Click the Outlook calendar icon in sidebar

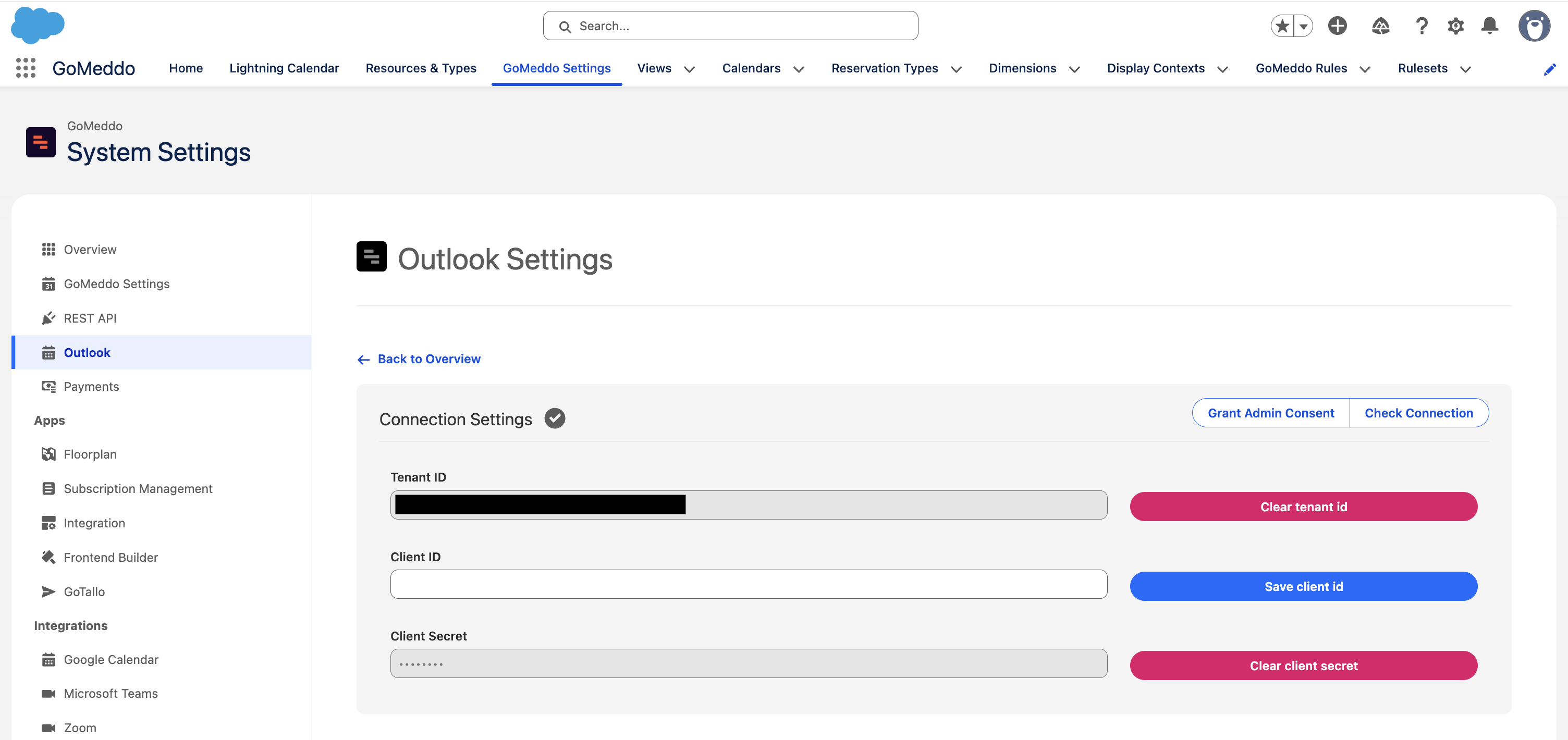(x=48, y=353)
